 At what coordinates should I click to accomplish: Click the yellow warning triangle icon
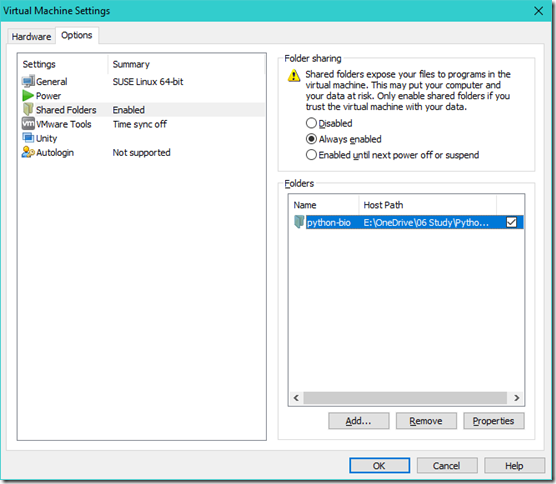294,76
